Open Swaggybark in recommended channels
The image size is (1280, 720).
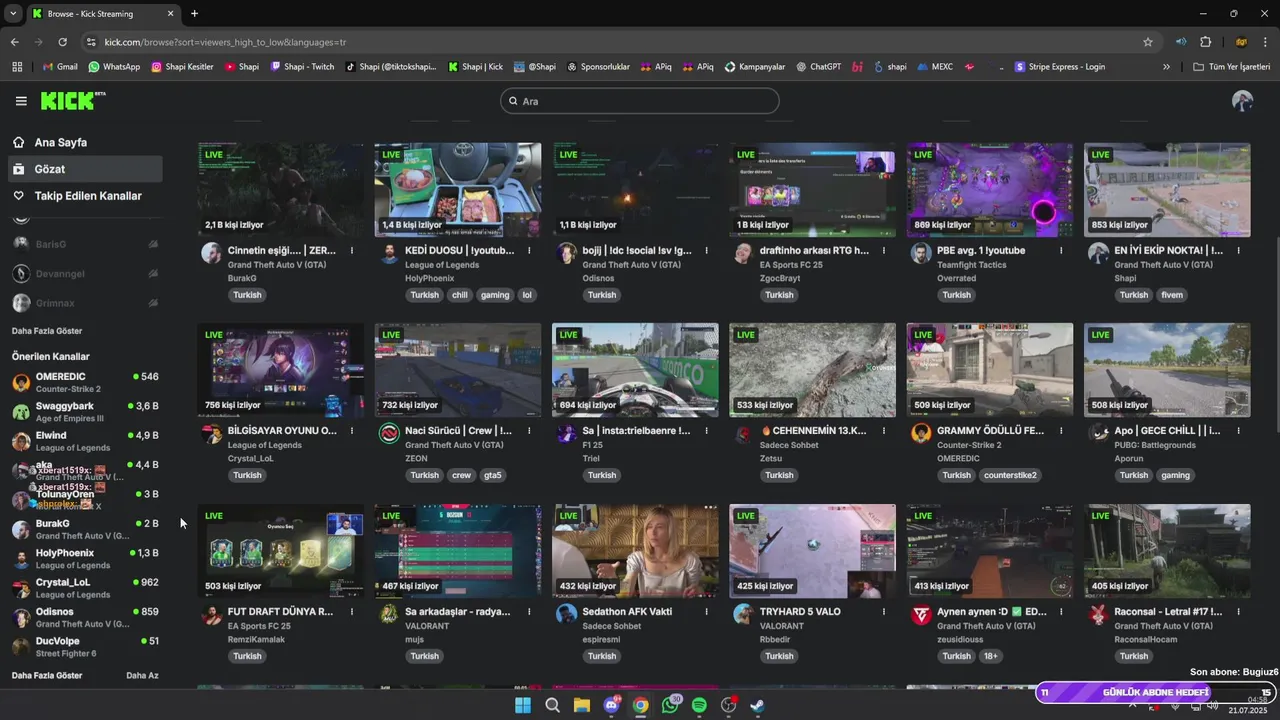[85, 411]
